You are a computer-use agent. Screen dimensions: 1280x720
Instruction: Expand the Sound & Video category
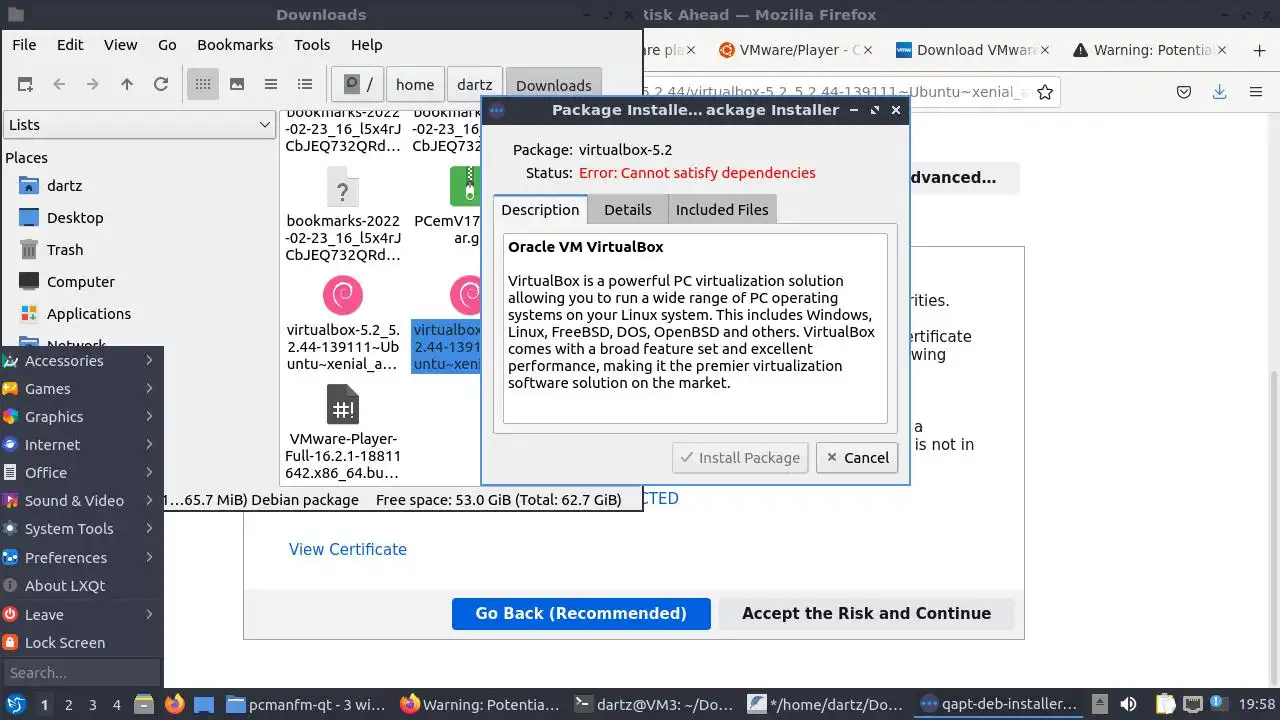[81, 501]
